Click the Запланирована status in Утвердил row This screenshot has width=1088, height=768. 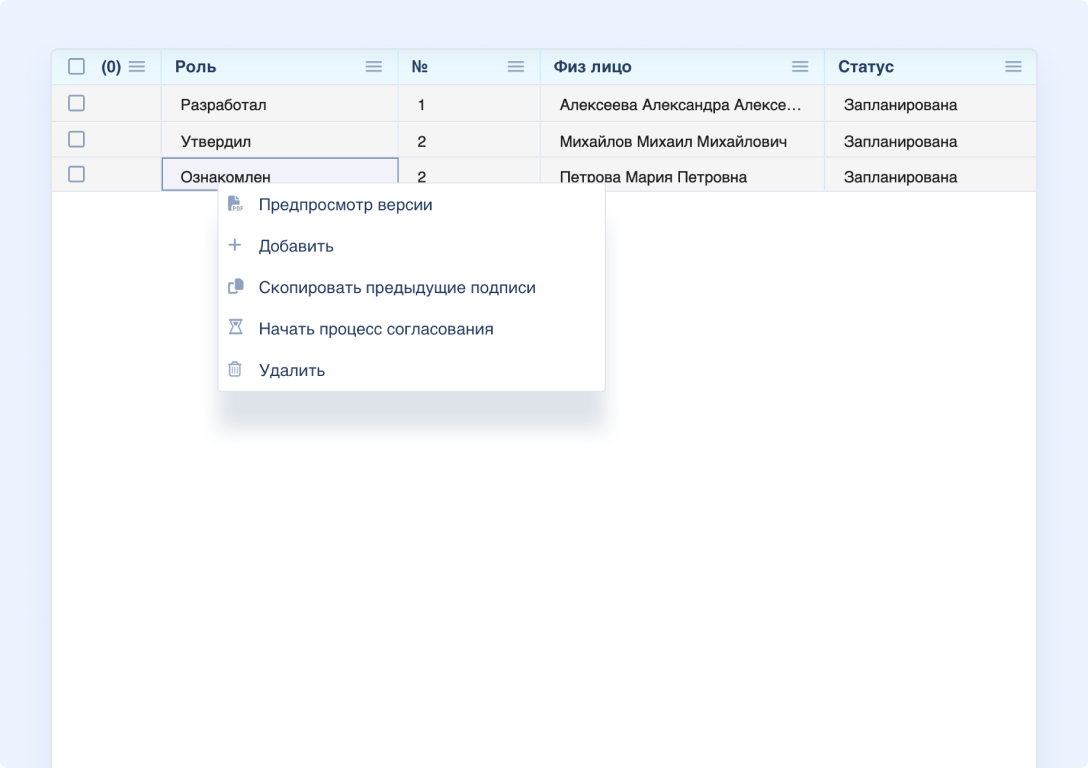click(900, 142)
